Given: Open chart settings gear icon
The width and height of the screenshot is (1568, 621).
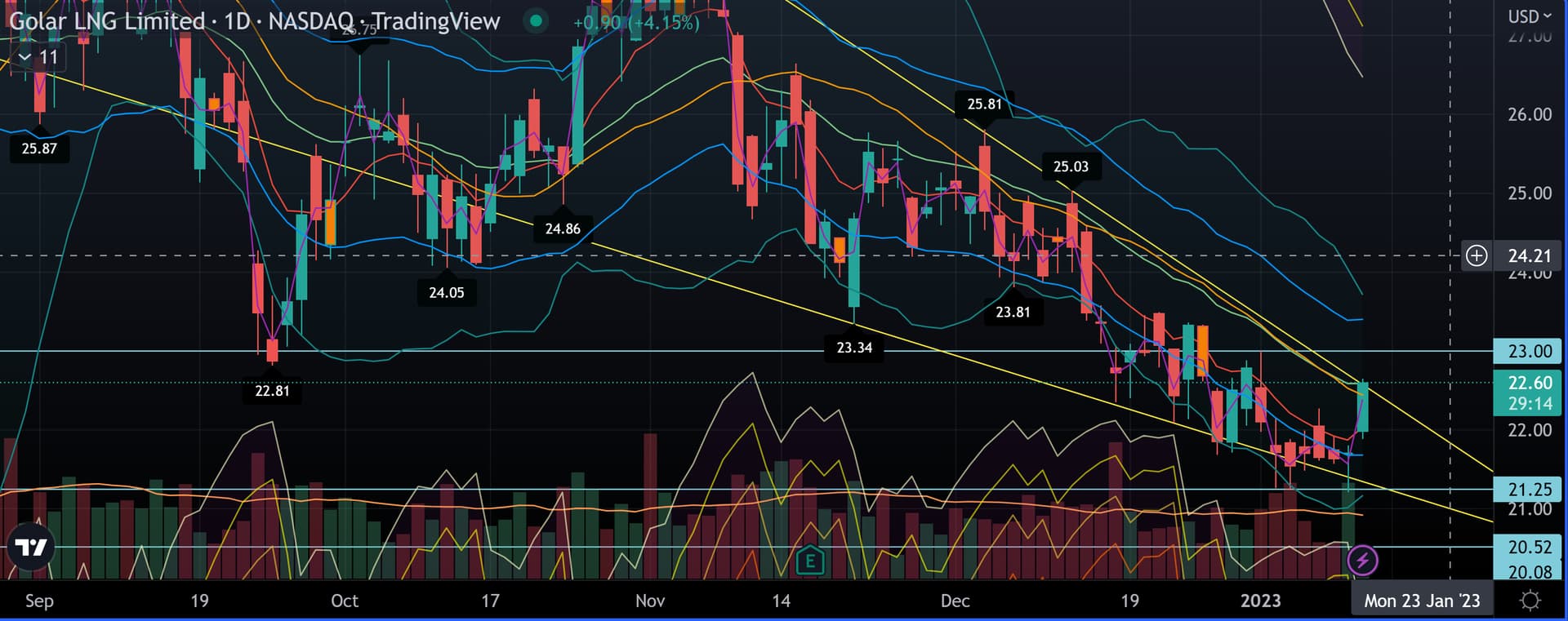Looking at the screenshot, I should 1530,601.
